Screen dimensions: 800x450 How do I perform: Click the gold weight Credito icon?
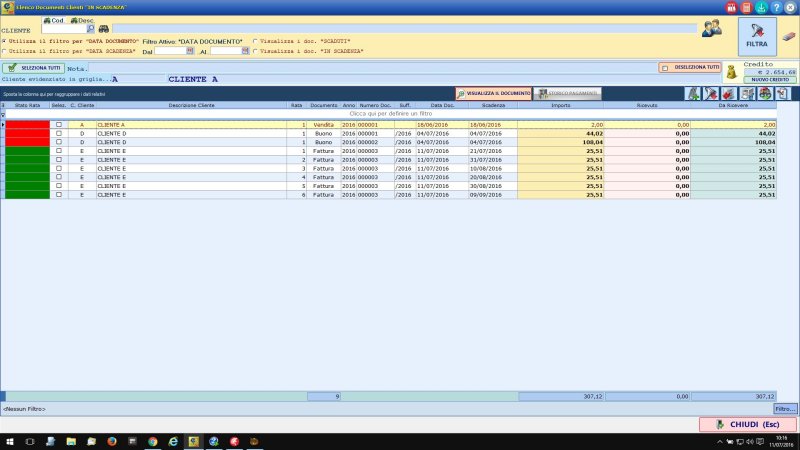coord(732,72)
